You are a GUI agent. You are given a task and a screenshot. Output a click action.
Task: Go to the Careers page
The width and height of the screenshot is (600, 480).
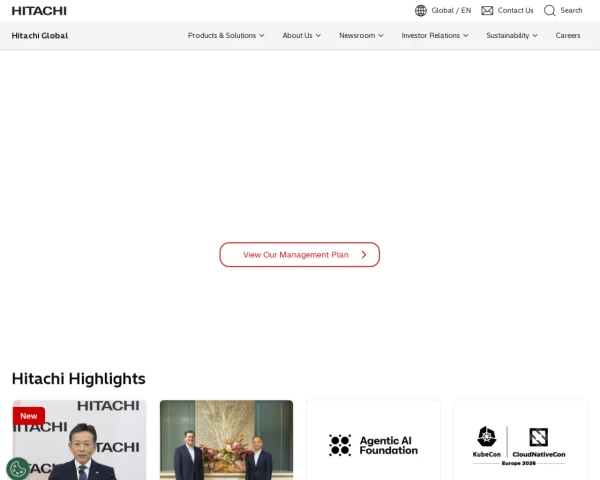click(x=568, y=36)
